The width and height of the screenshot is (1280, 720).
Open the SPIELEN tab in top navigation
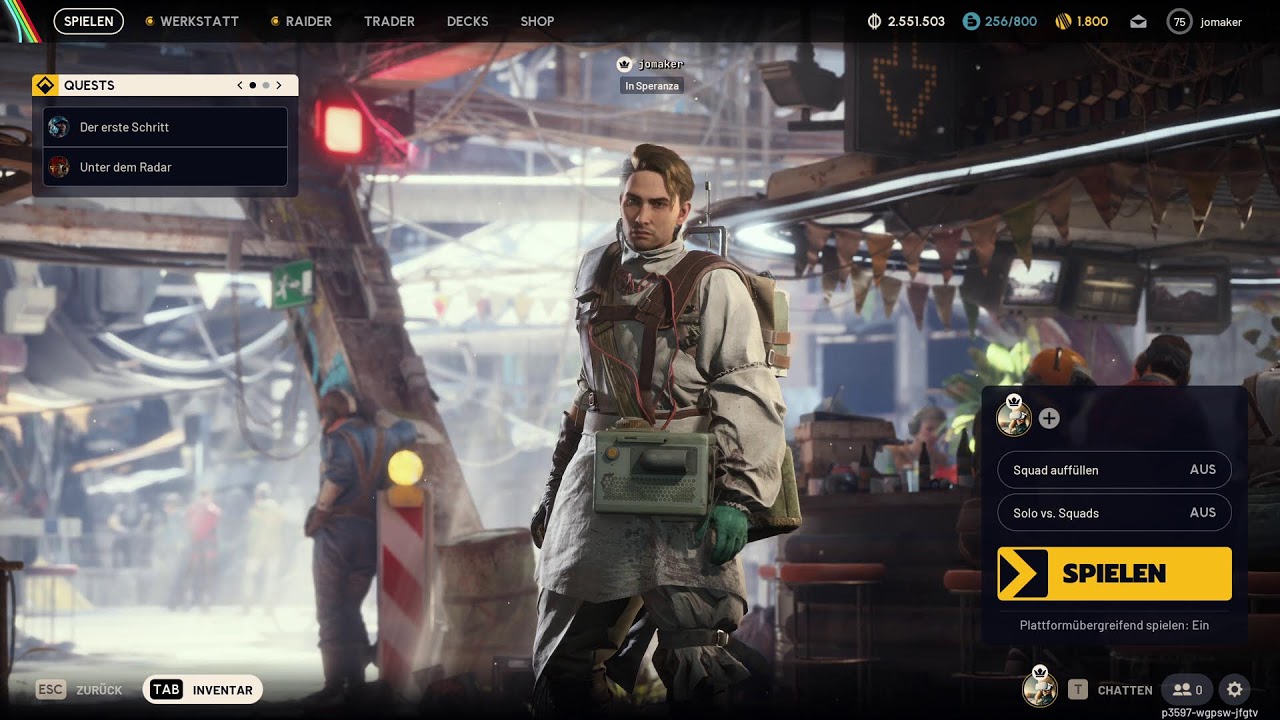[x=89, y=21]
